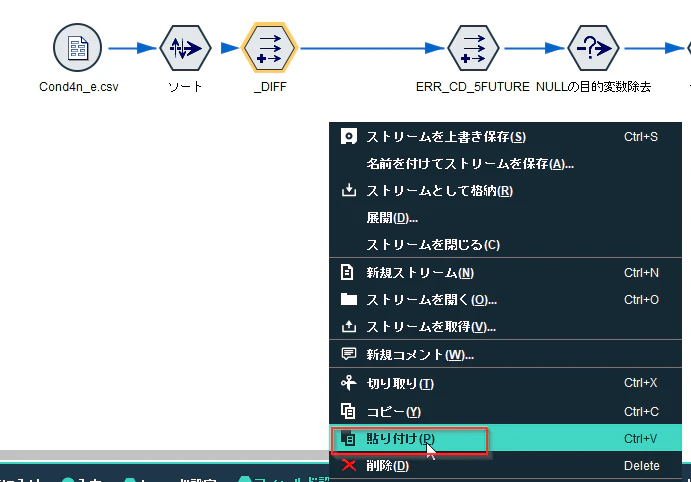Choose ストリームとして格納(R) menu entry
The image size is (691, 482).
pos(505,191)
